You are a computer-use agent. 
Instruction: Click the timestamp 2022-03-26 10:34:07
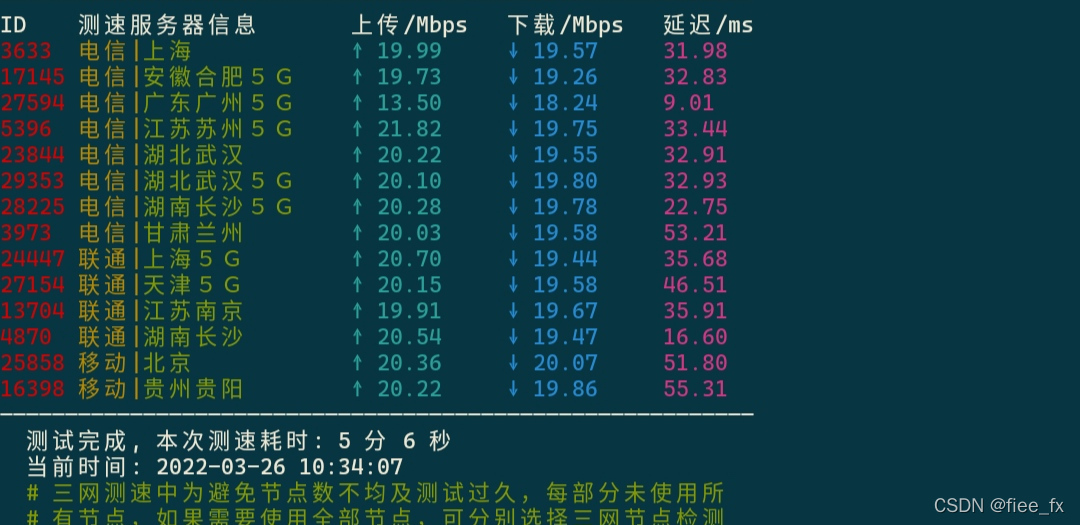(280, 467)
